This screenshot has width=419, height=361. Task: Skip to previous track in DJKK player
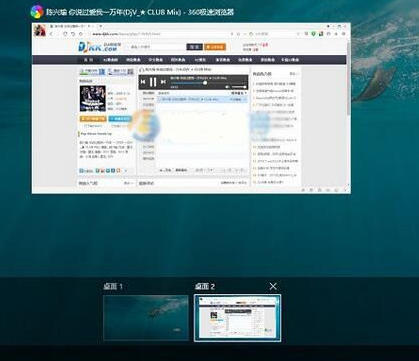coord(143,82)
